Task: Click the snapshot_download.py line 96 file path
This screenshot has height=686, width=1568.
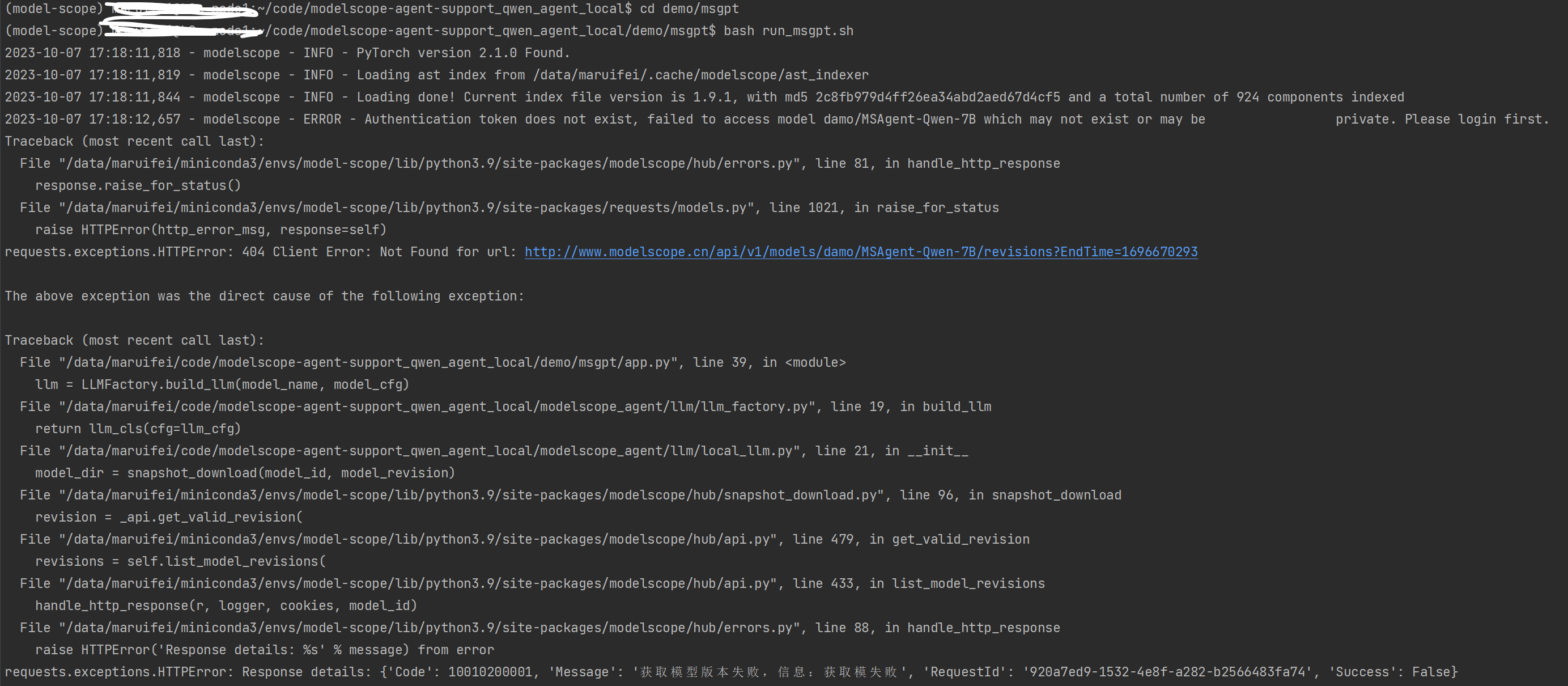Action: pos(470,495)
